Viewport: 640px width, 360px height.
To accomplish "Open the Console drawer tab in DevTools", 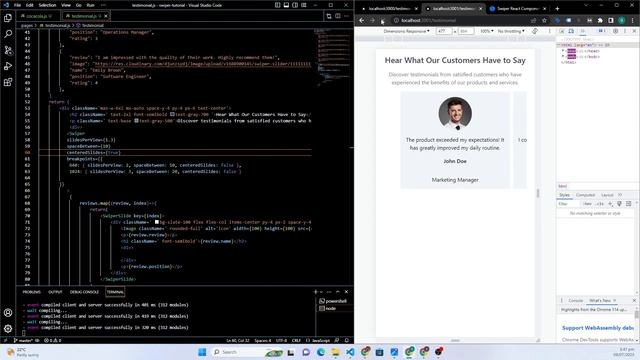I will (576, 300).
